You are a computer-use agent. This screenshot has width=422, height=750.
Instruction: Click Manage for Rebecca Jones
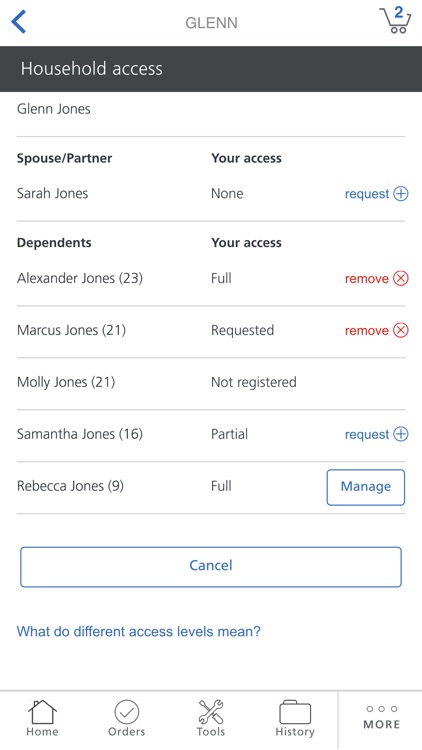366,487
